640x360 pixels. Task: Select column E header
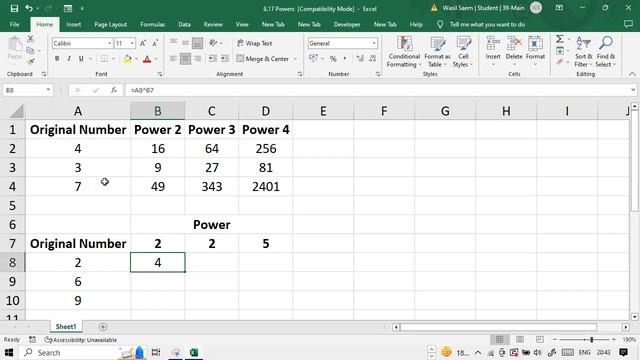click(323, 111)
